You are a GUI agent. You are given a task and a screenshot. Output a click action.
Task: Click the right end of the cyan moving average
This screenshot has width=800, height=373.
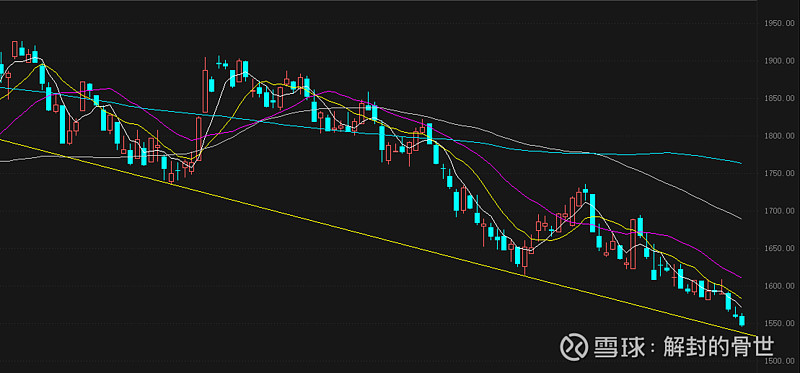click(740, 163)
